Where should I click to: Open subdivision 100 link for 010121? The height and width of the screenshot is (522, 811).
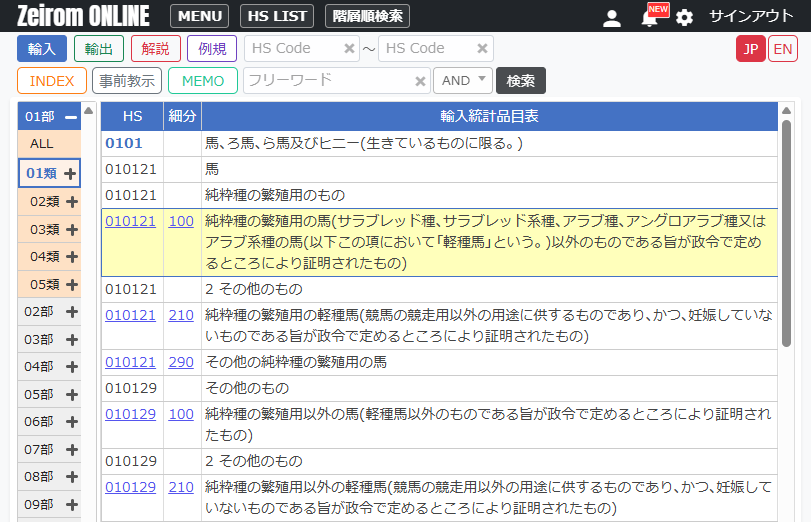point(181,221)
